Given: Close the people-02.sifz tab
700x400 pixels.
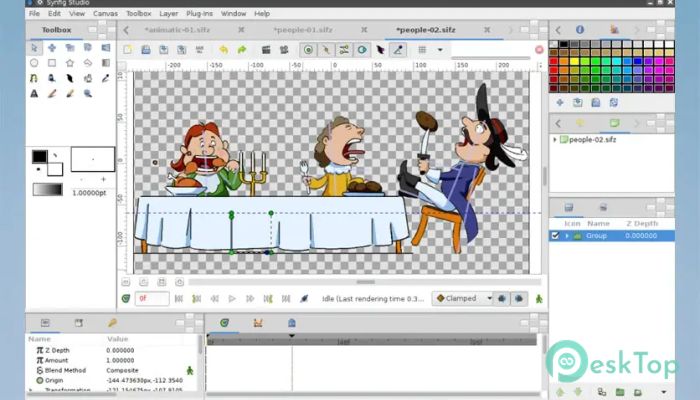Looking at the screenshot, I should [x=487, y=30].
